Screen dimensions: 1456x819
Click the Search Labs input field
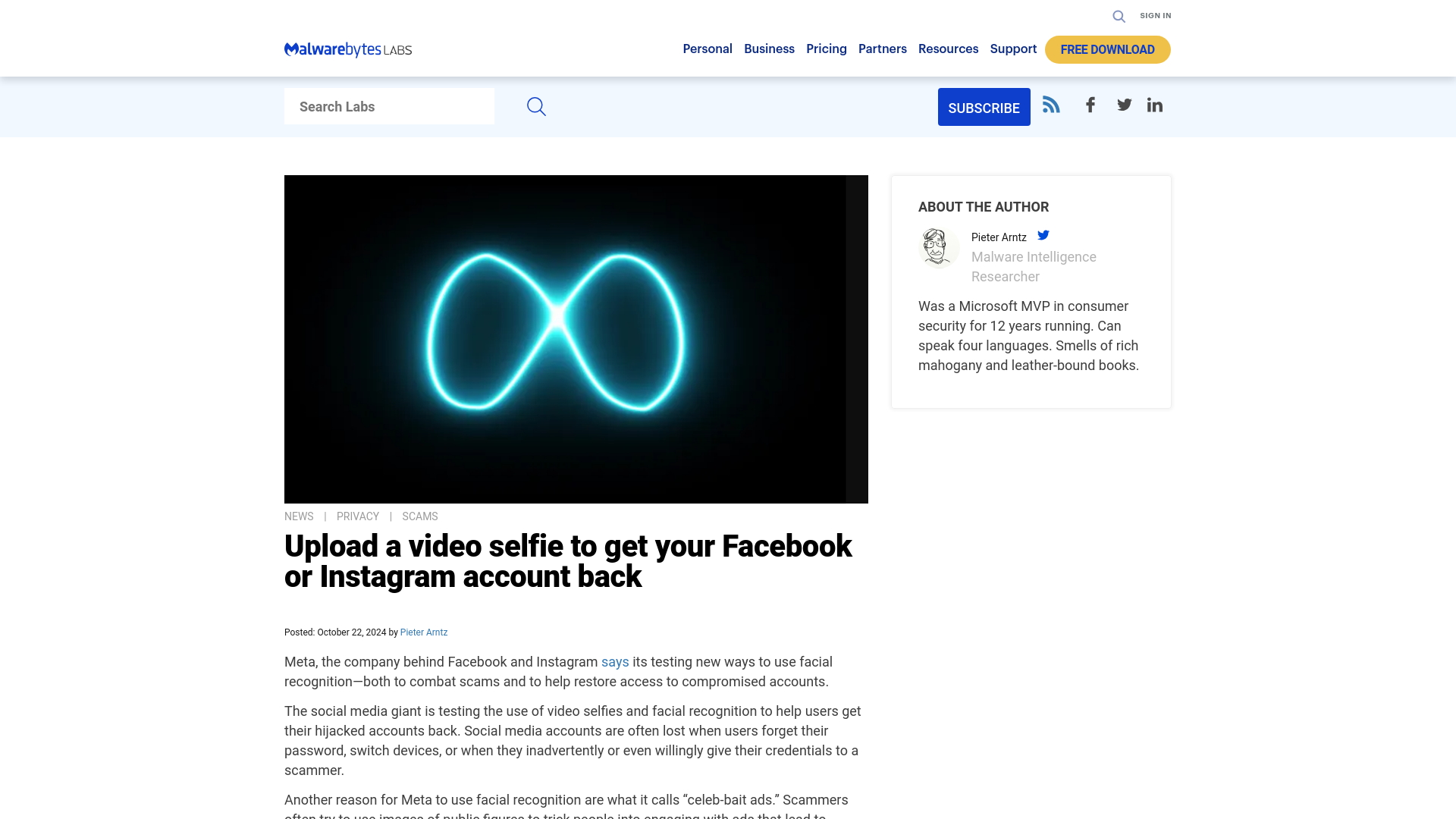click(x=389, y=106)
